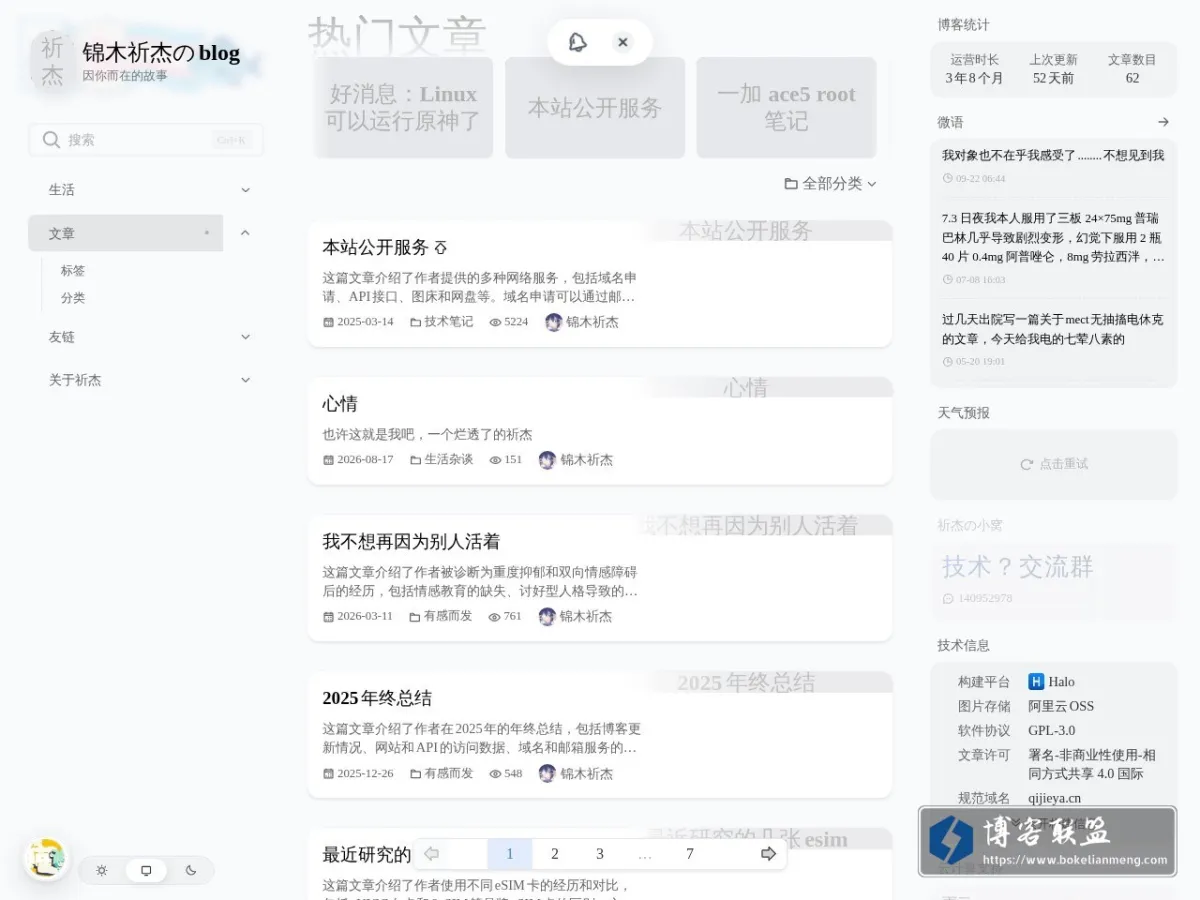Click author avatar on 我不想再因为别人活着 post
The image size is (1200, 900).
[x=547, y=617]
